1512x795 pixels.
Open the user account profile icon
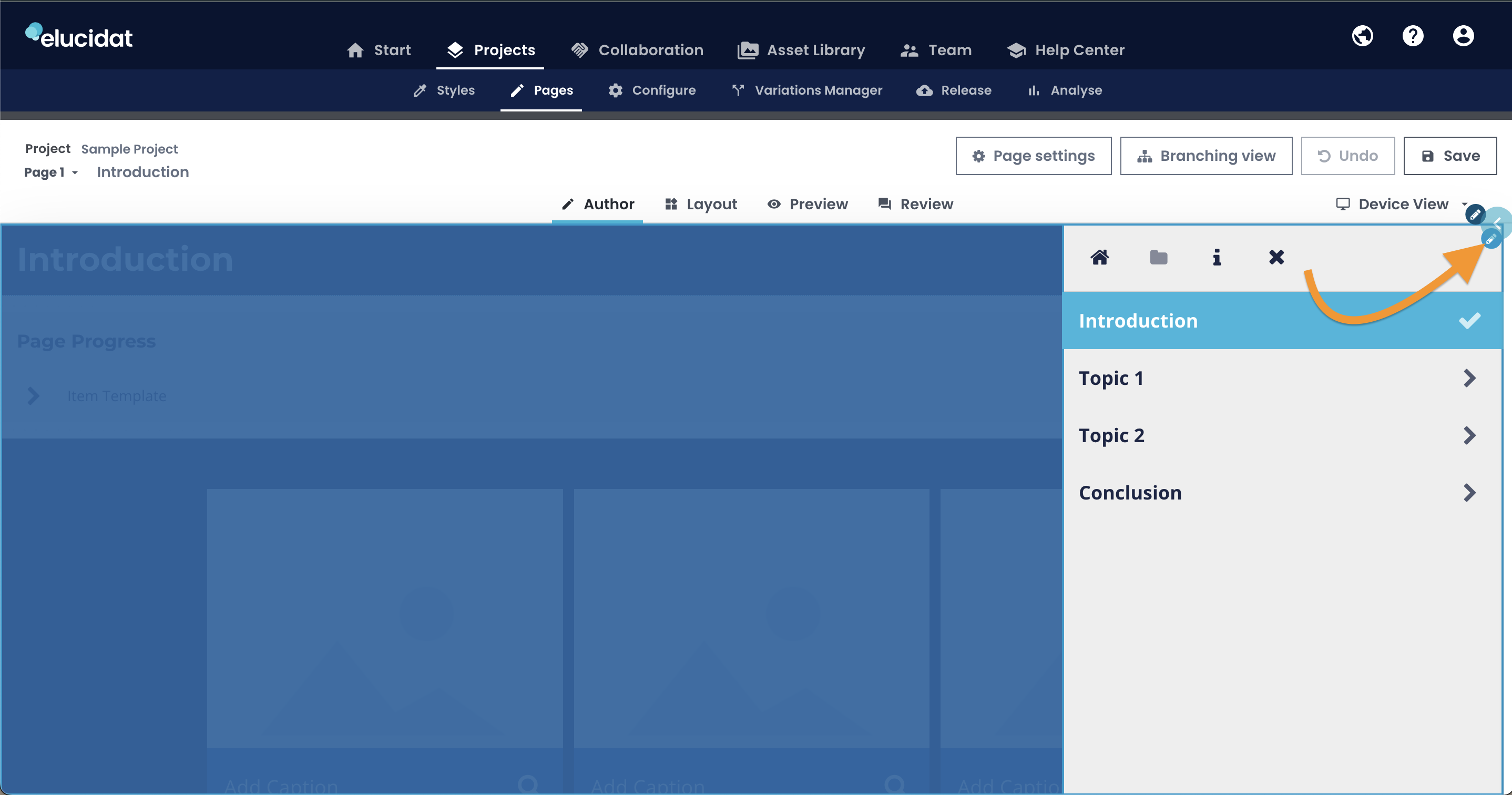(x=1463, y=36)
